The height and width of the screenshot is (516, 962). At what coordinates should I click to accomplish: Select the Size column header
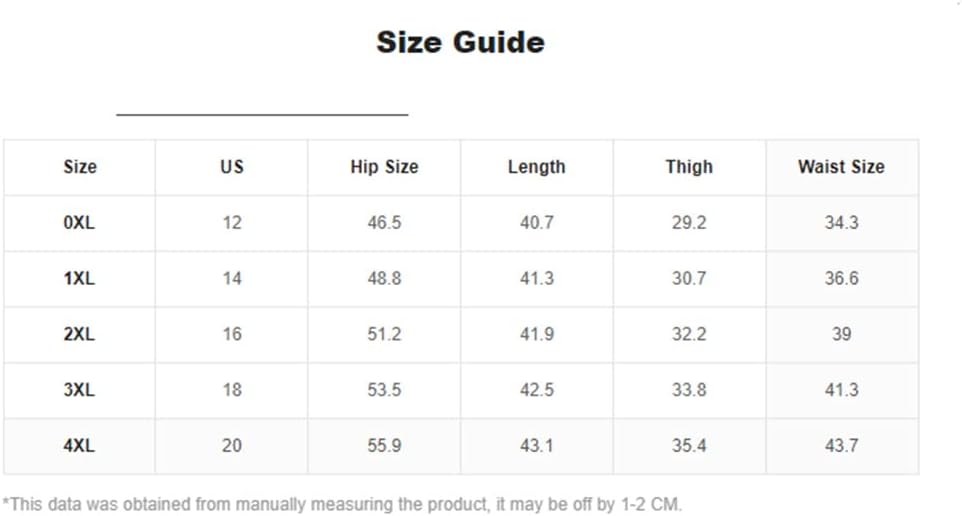tap(80, 167)
